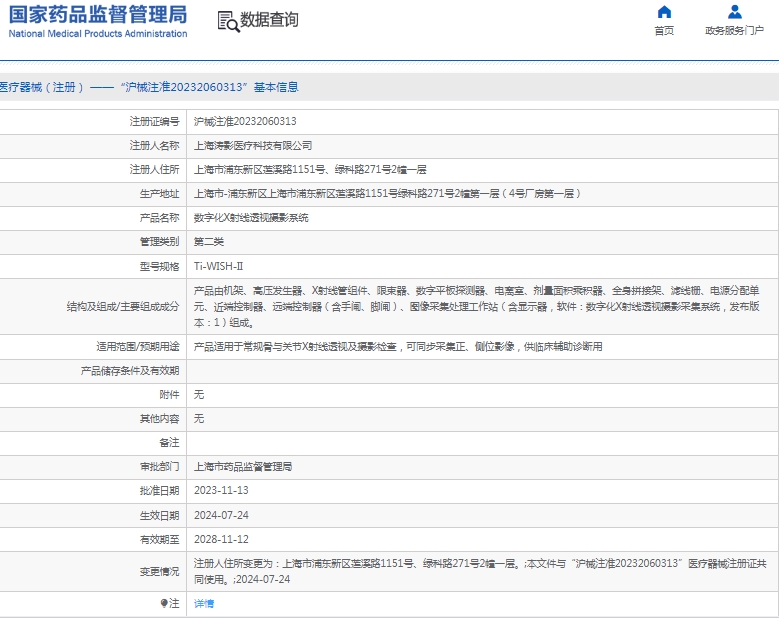Click model value Ti-WISH-II

click(219, 266)
